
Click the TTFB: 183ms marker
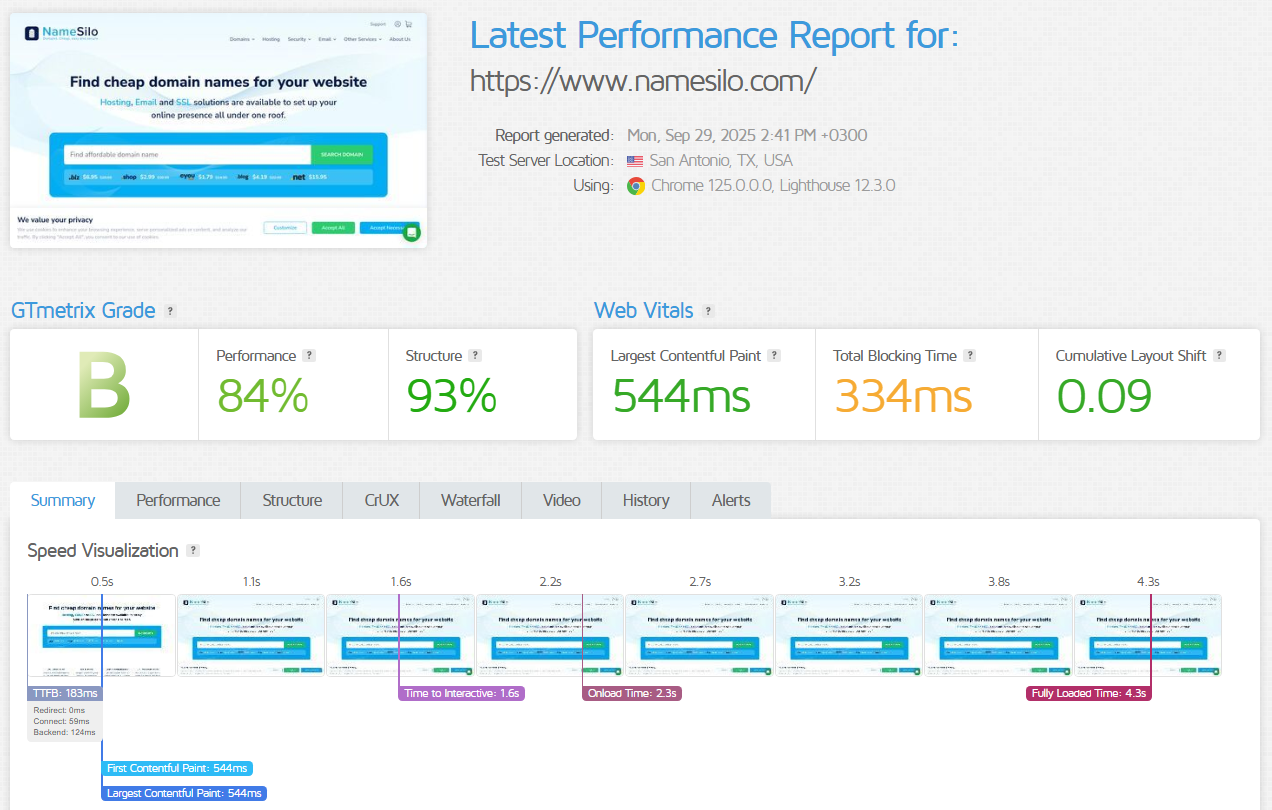65,693
